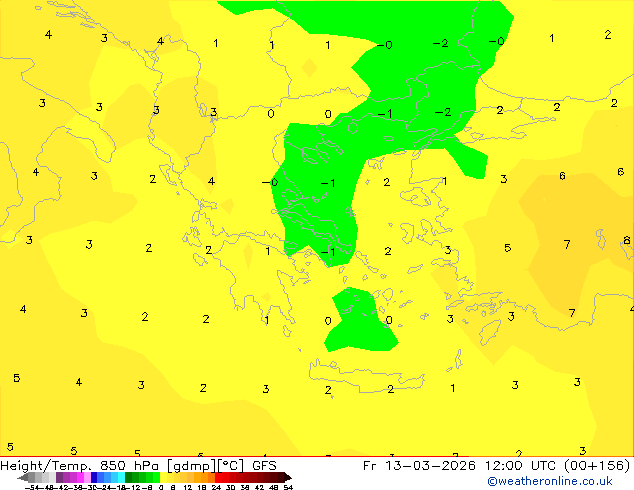Click the legend label 54
634x490 pixels.
tap(288, 487)
